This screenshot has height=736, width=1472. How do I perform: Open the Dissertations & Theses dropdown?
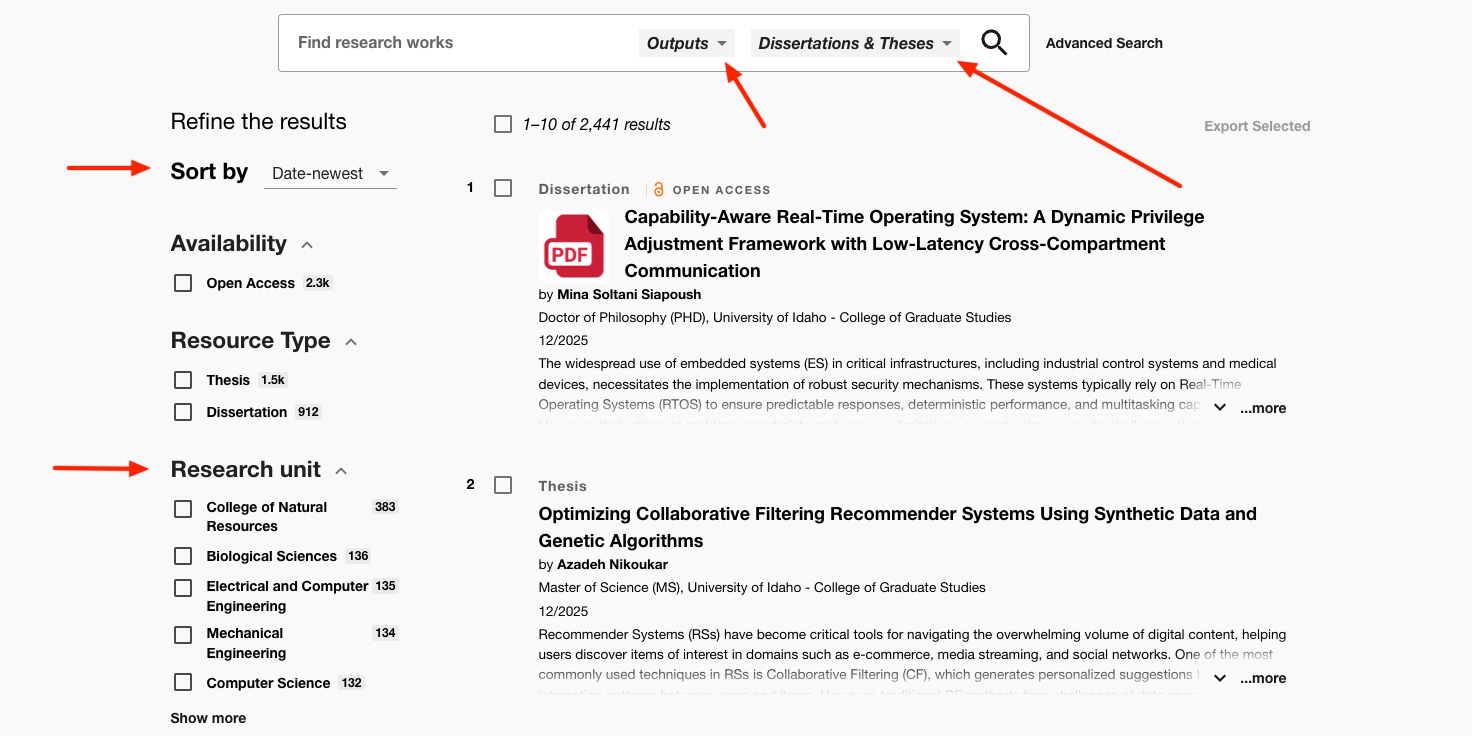point(854,43)
